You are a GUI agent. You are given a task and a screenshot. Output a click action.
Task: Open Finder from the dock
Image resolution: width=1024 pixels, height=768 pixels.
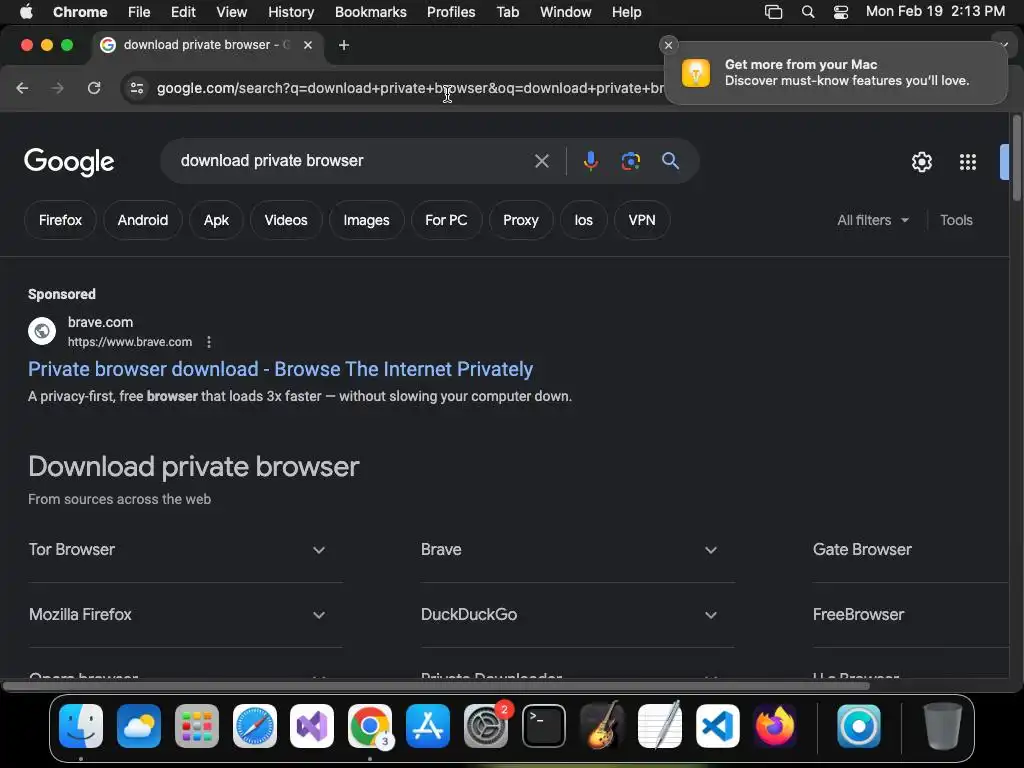81,726
